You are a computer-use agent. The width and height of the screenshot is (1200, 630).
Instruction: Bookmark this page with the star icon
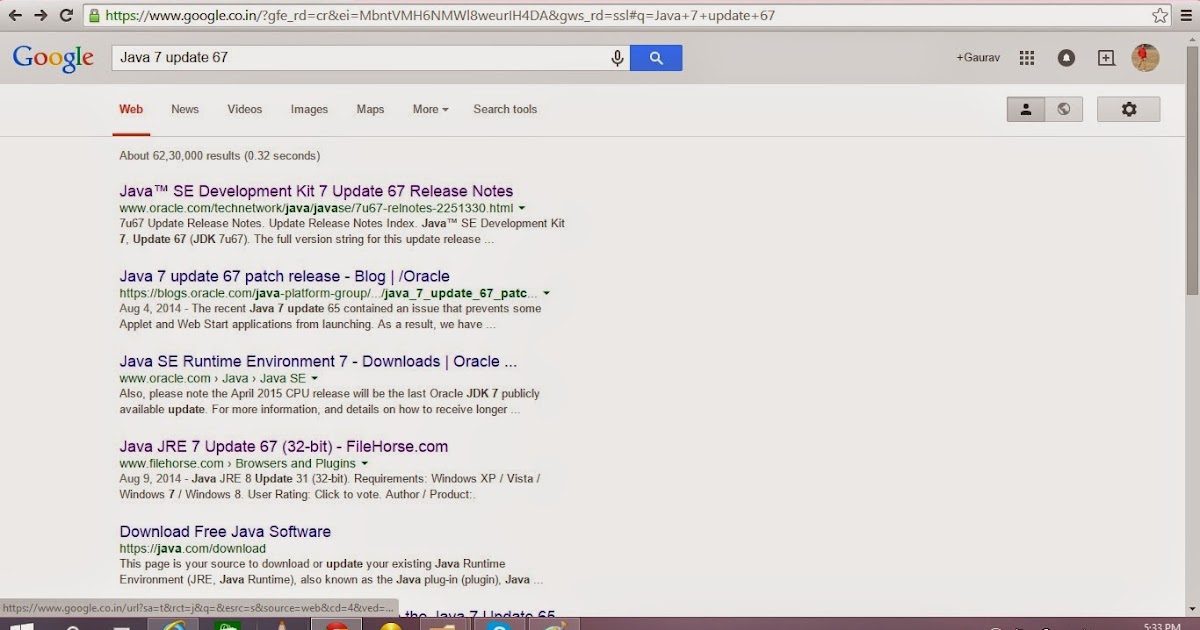click(x=1160, y=15)
